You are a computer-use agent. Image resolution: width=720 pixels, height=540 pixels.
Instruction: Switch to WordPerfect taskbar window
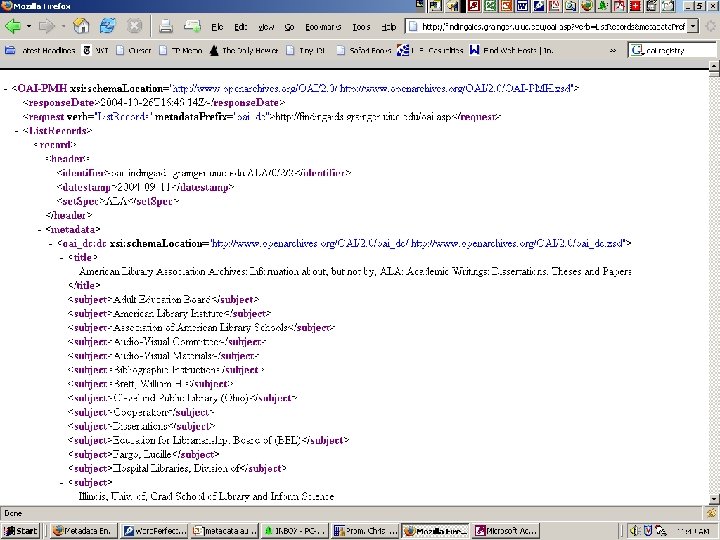pos(155,531)
